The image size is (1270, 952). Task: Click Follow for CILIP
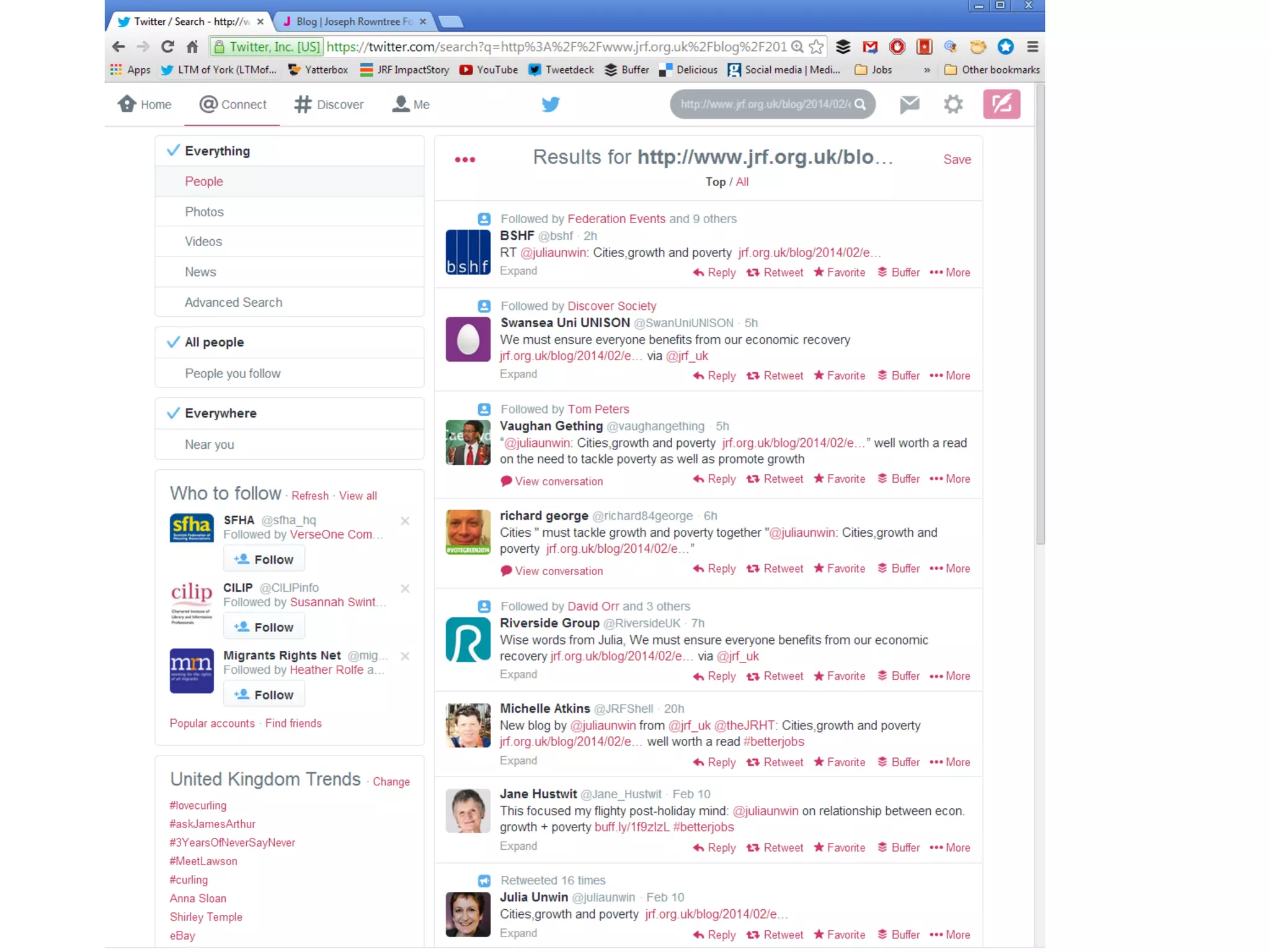[x=264, y=627]
